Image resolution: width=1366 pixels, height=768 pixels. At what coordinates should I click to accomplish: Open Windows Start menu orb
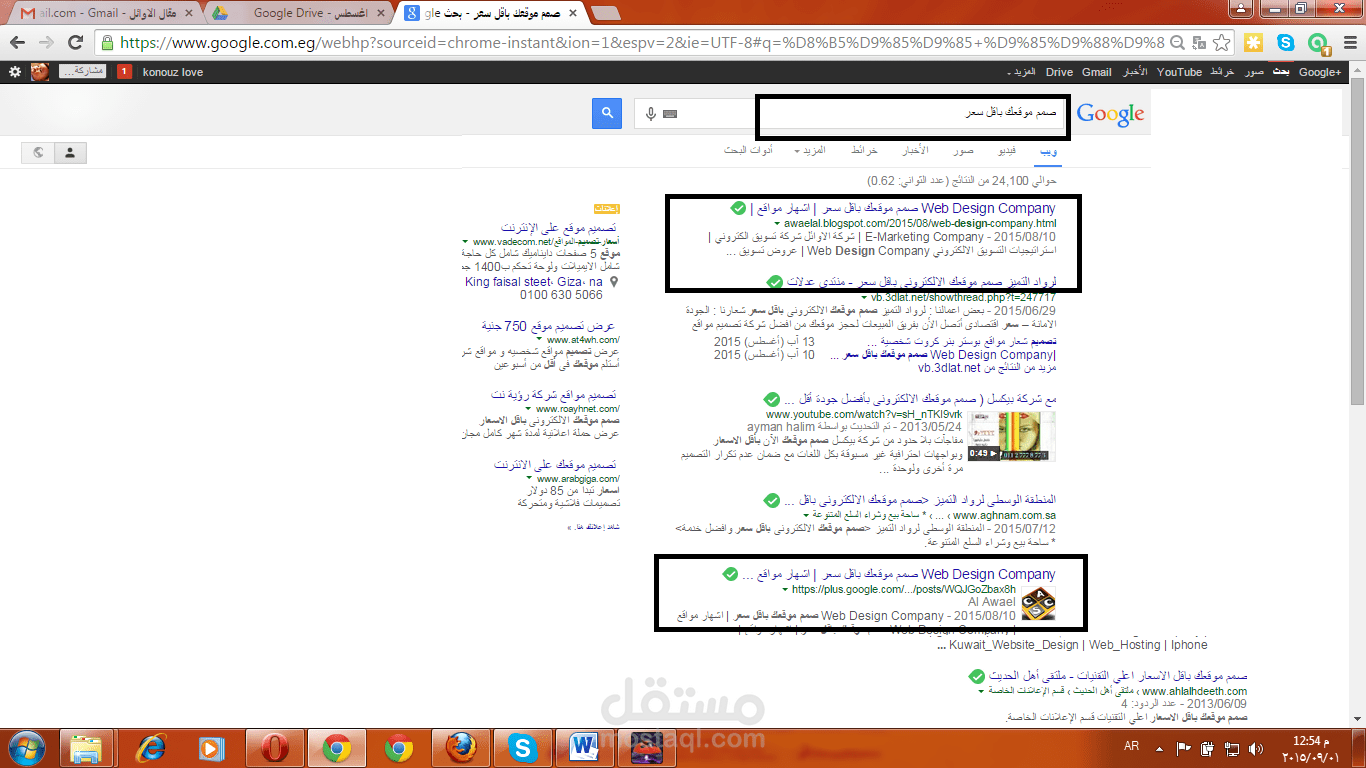pyautogui.click(x=27, y=748)
